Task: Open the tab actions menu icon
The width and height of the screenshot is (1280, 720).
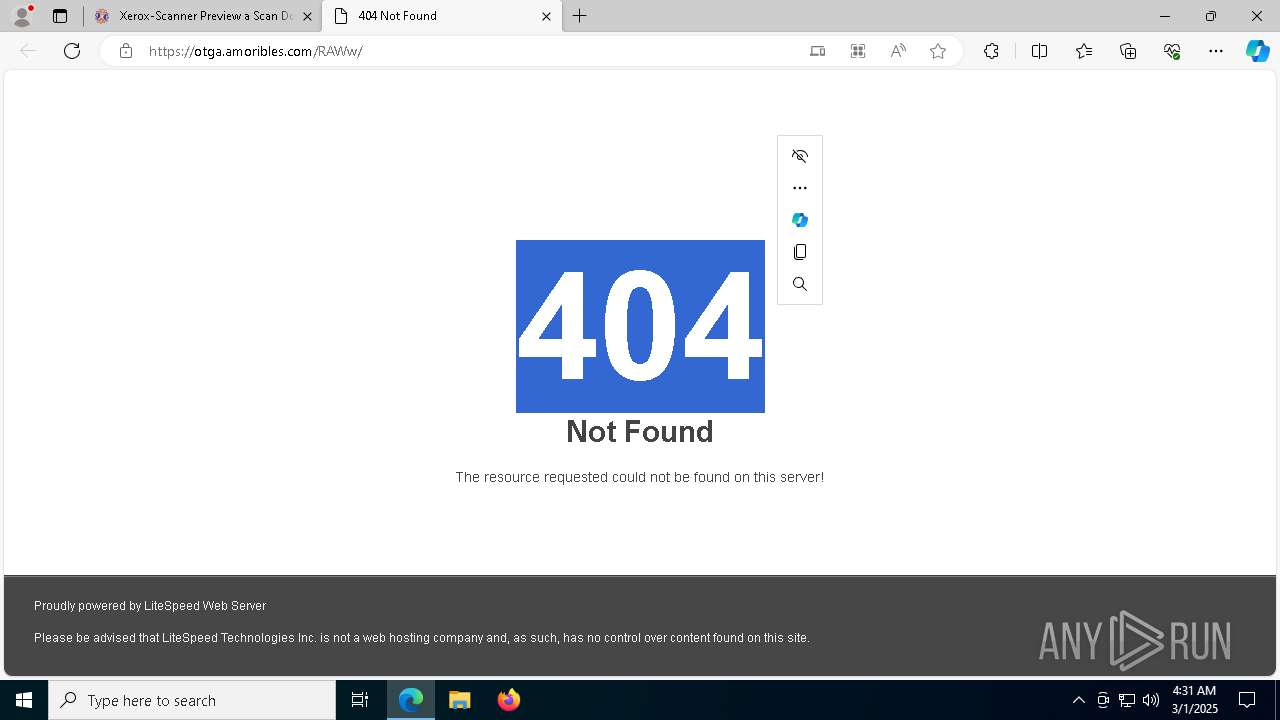Action: pos(60,16)
